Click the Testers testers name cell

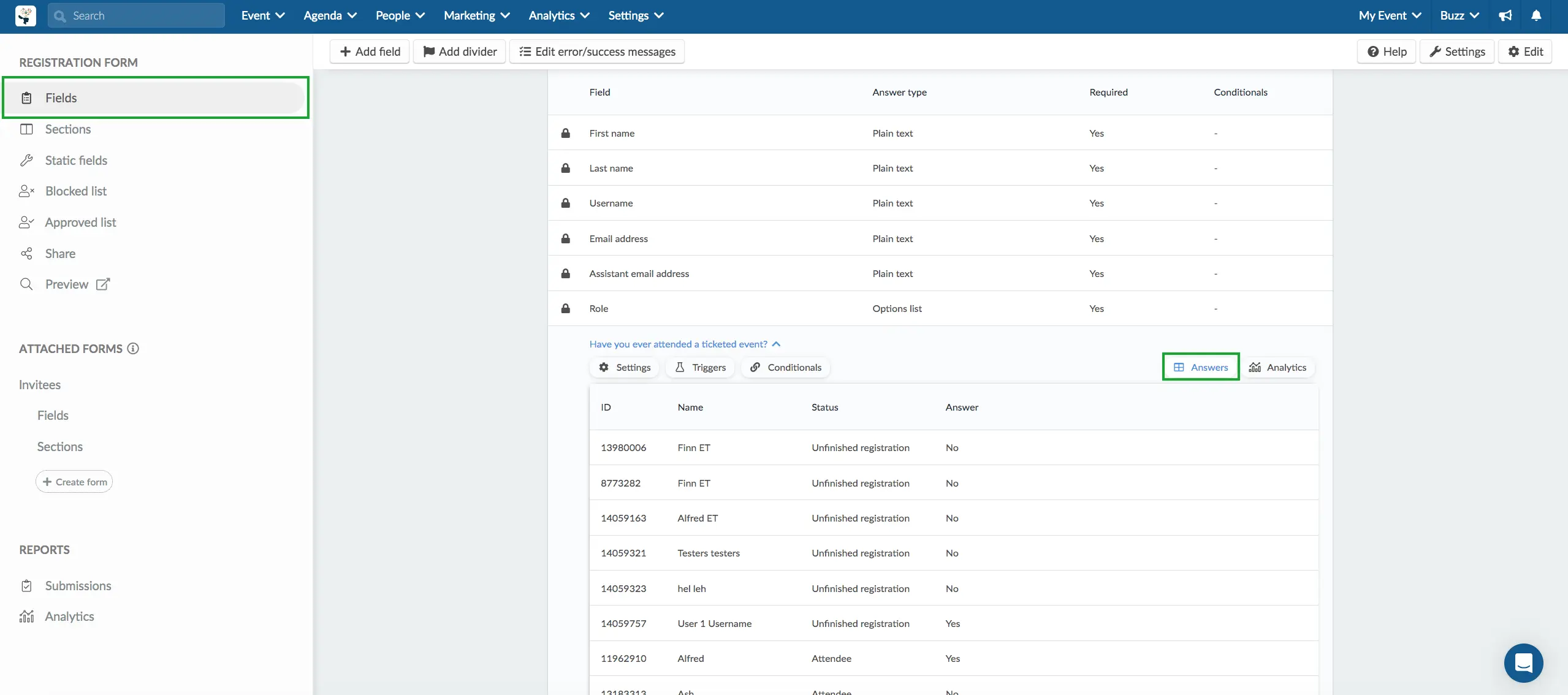point(709,553)
